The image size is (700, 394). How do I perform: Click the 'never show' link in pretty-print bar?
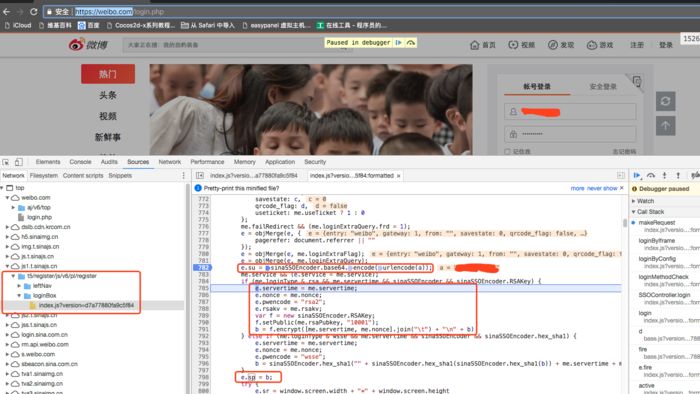[x=602, y=188]
